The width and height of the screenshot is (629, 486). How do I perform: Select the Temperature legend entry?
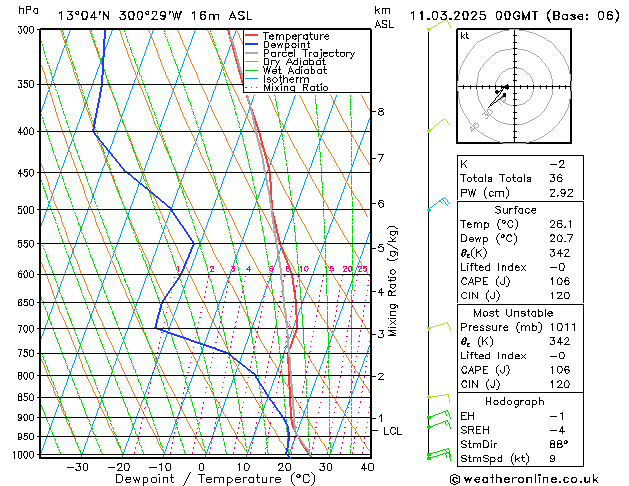click(x=296, y=36)
